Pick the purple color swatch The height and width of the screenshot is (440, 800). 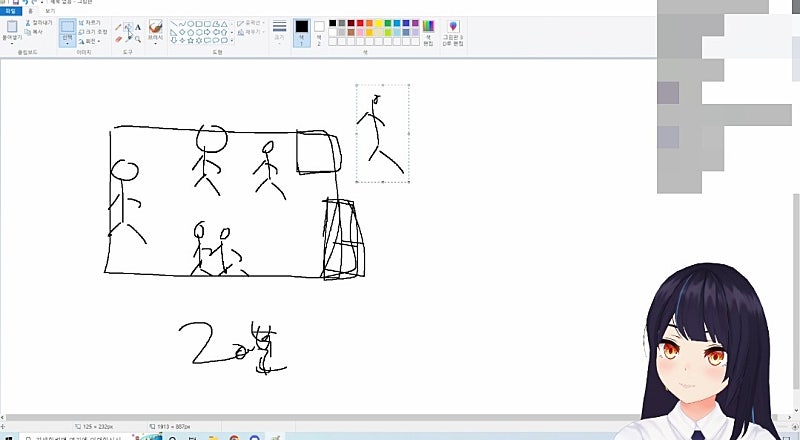(x=415, y=23)
